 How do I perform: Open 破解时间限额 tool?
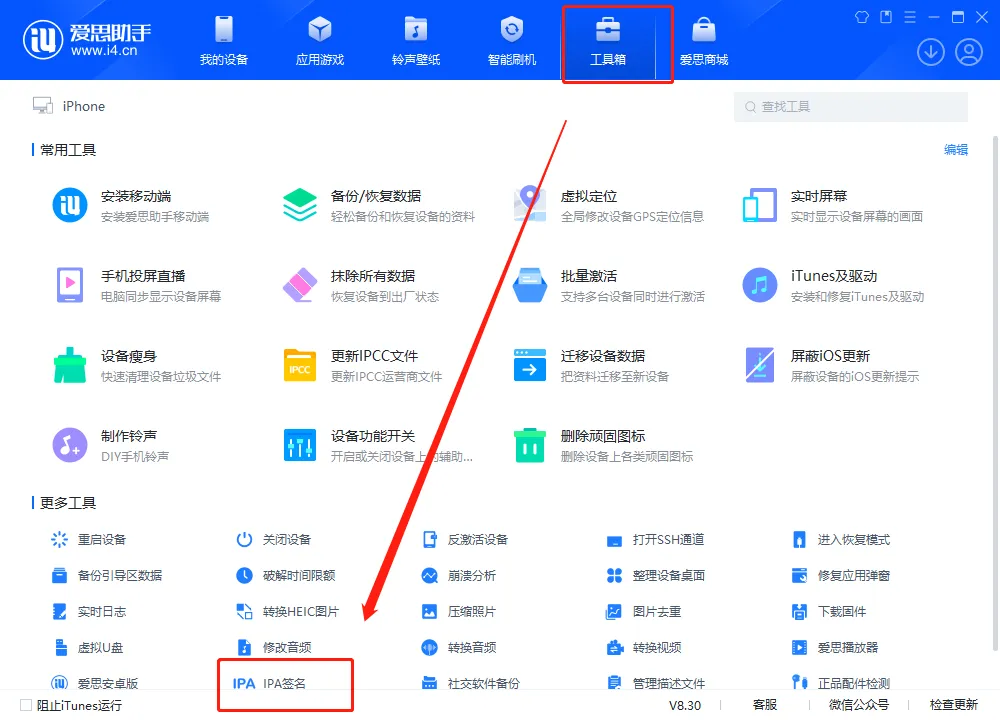click(x=286, y=575)
